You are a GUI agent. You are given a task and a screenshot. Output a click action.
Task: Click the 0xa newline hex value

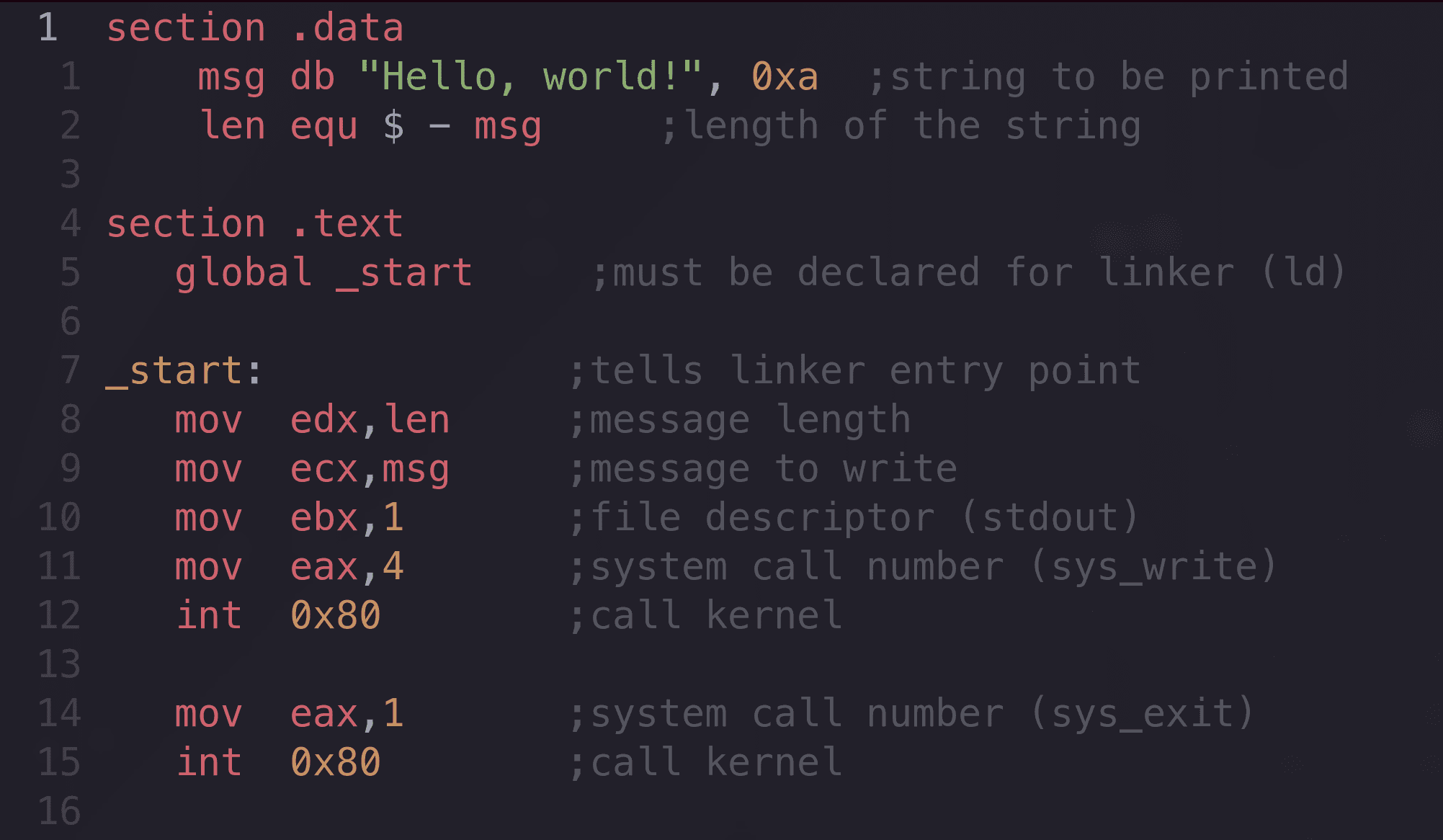[x=785, y=77]
